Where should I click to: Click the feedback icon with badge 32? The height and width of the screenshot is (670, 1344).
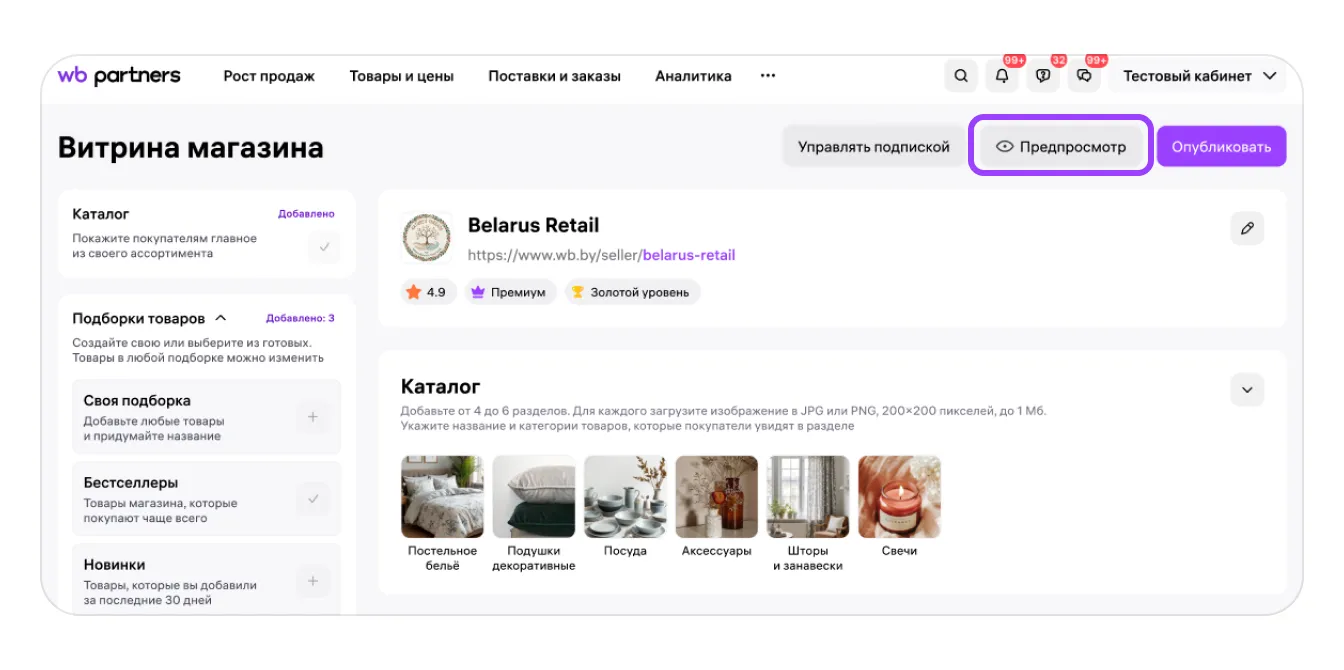point(1043,76)
